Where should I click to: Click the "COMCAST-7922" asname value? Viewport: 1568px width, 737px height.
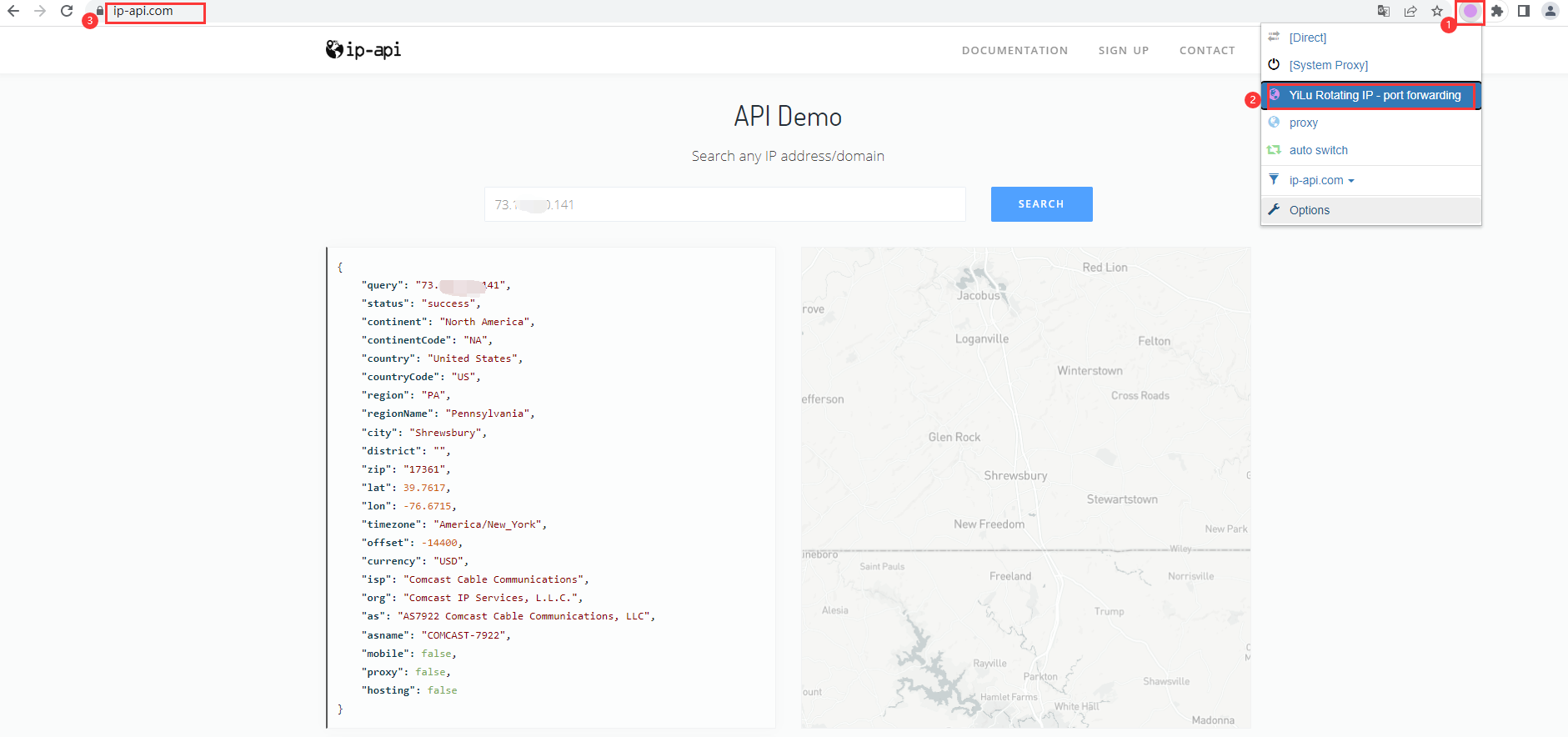coord(463,635)
